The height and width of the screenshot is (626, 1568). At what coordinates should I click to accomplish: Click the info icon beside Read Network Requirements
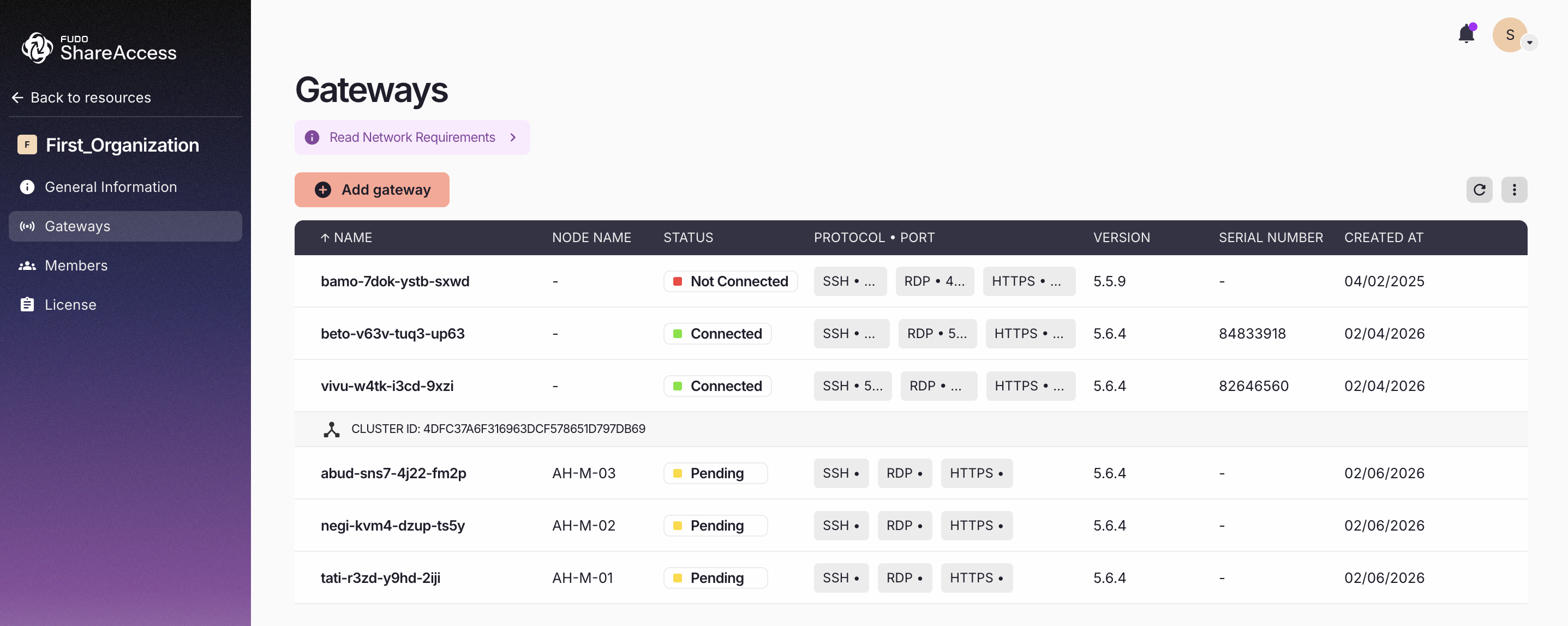312,137
